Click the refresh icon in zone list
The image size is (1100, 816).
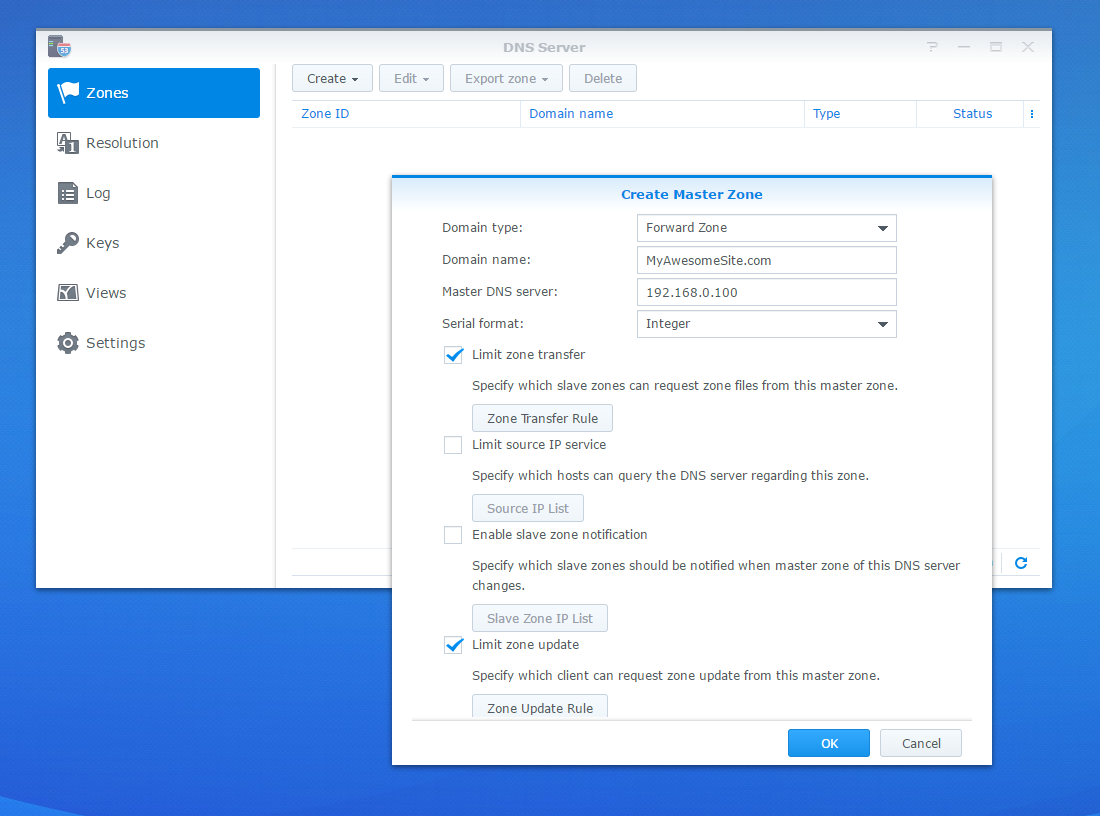point(1021,563)
